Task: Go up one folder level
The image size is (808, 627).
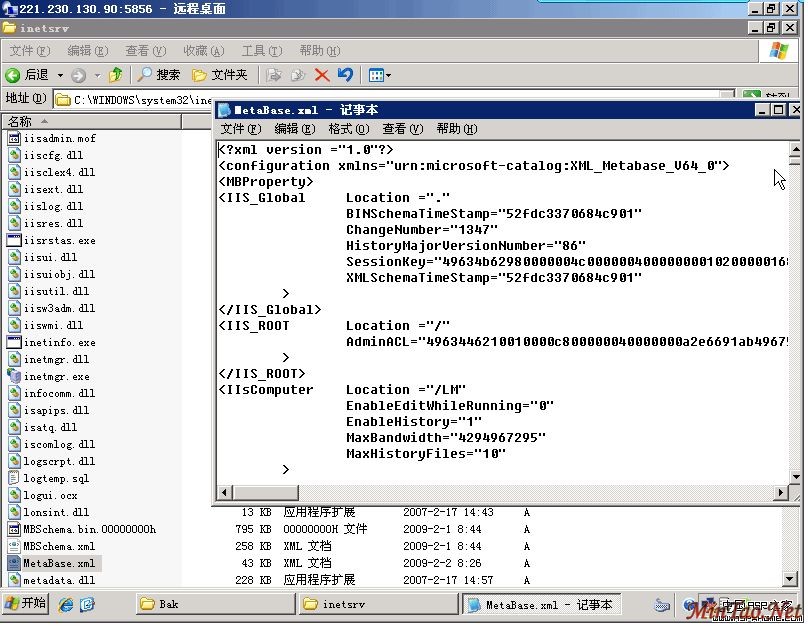Action: point(116,75)
